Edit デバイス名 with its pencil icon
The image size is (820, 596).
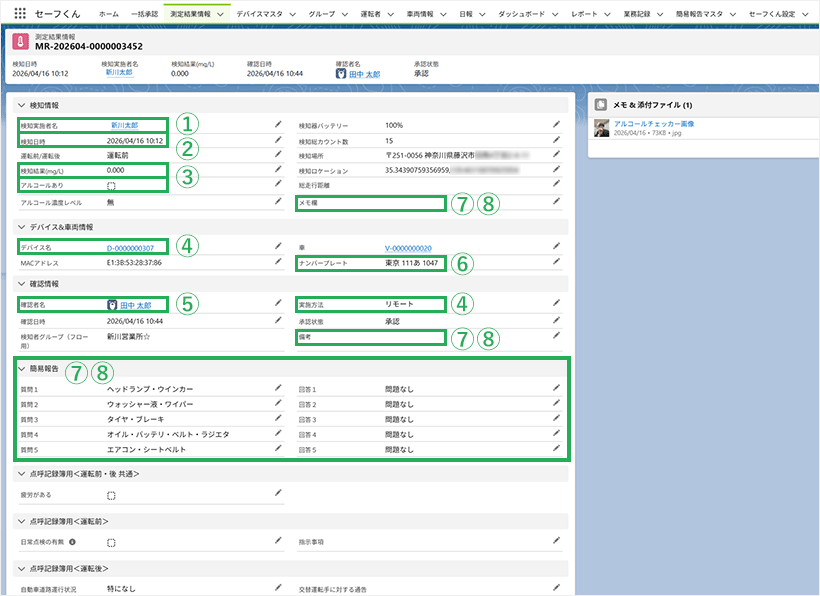278,246
